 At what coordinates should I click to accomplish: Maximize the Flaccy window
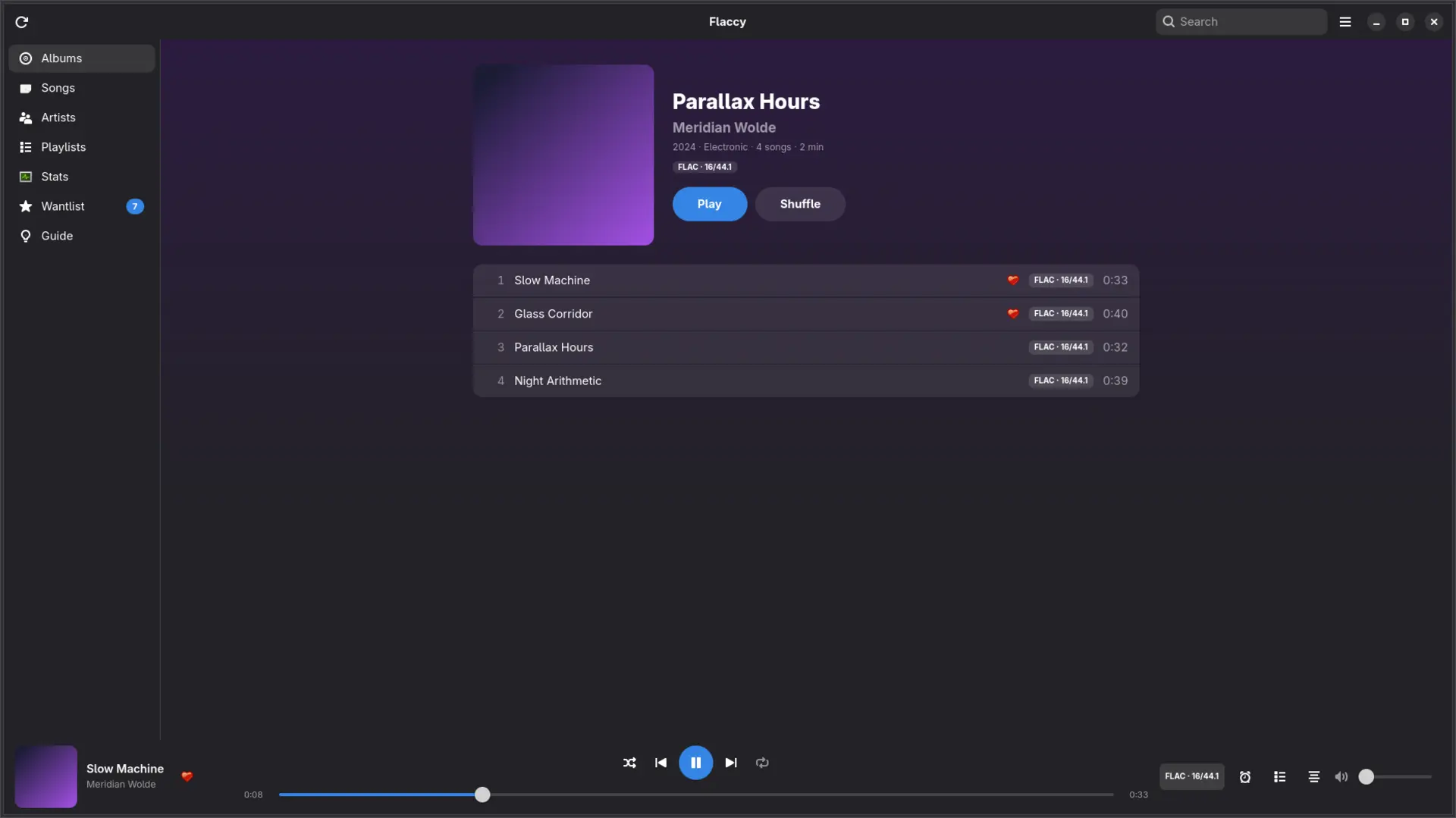pyautogui.click(x=1405, y=22)
